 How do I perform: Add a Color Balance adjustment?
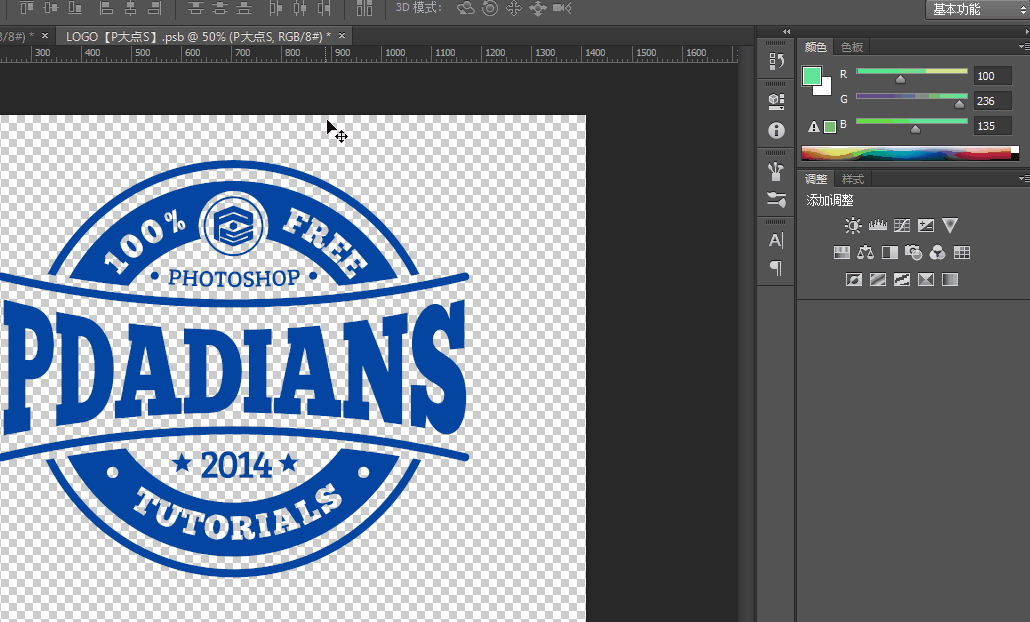coord(866,253)
